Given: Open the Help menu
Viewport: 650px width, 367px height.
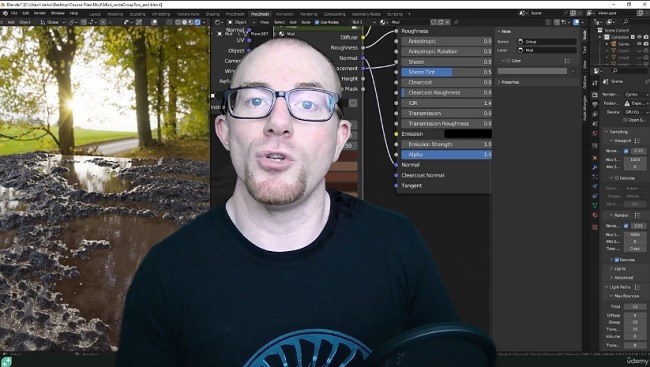Looking at the screenshot, I should pyautogui.click(x=73, y=13).
